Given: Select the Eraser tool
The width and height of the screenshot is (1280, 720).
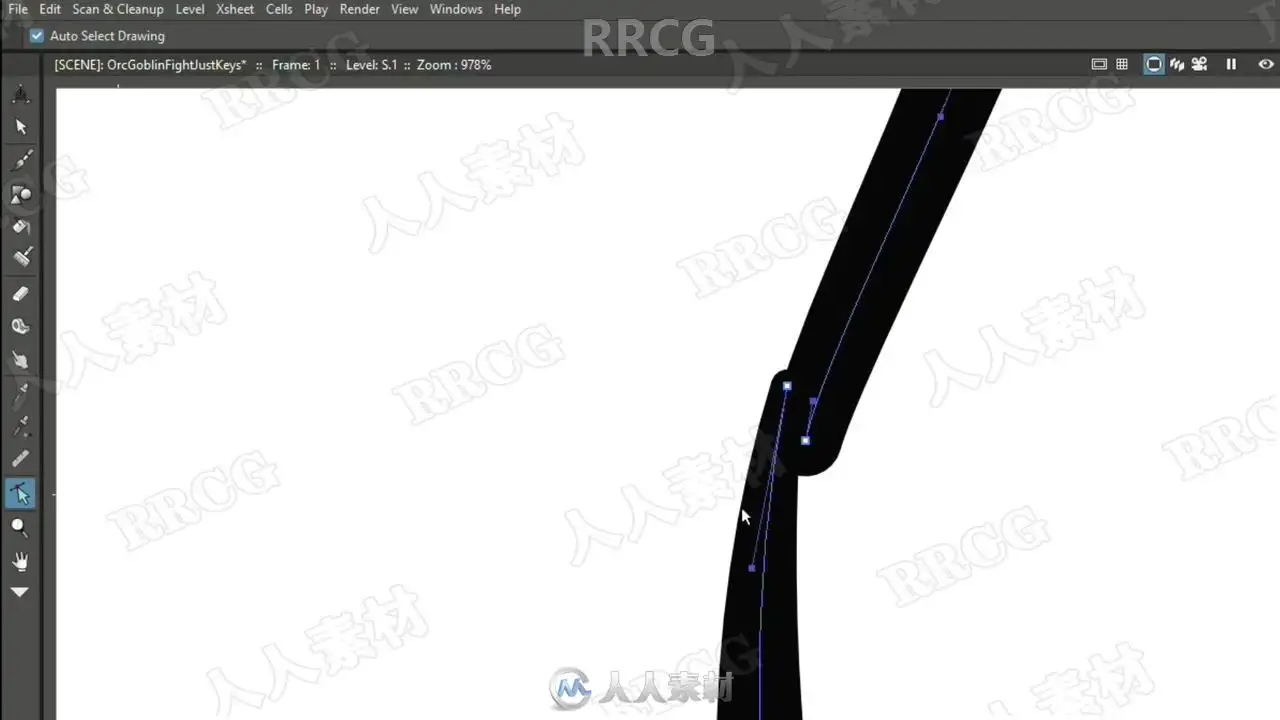Looking at the screenshot, I should coord(20,294).
